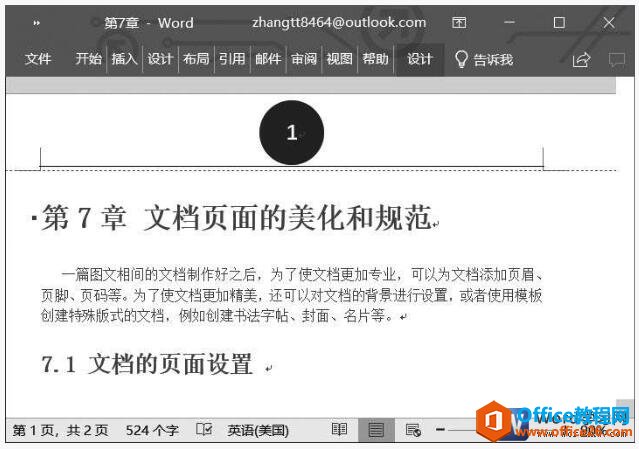Screen dimensions: 639x449
Task: Click the proofing check icon in status bar
Action: tap(204, 429)
